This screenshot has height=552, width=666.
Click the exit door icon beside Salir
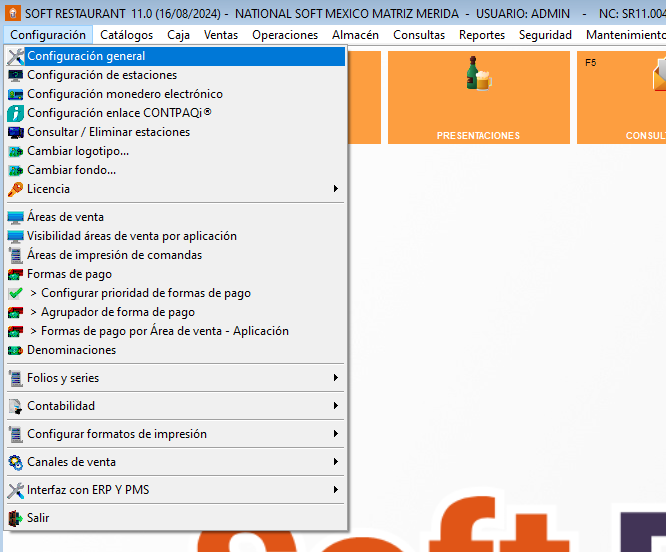pyautogui.click(x=16, y=518)
